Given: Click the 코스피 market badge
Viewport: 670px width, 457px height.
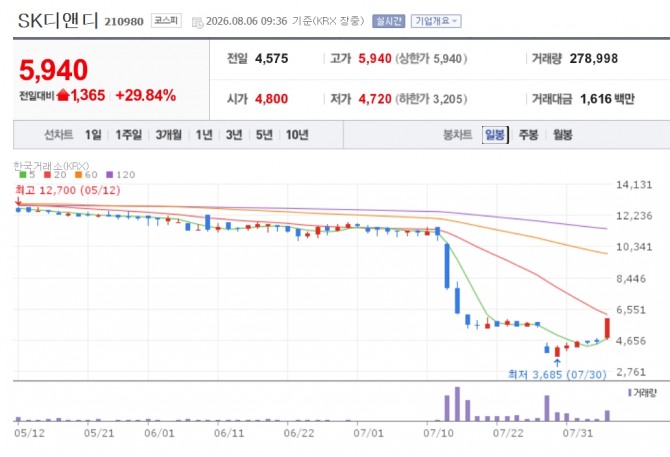Looking at the screenshot, I should 166,21.
